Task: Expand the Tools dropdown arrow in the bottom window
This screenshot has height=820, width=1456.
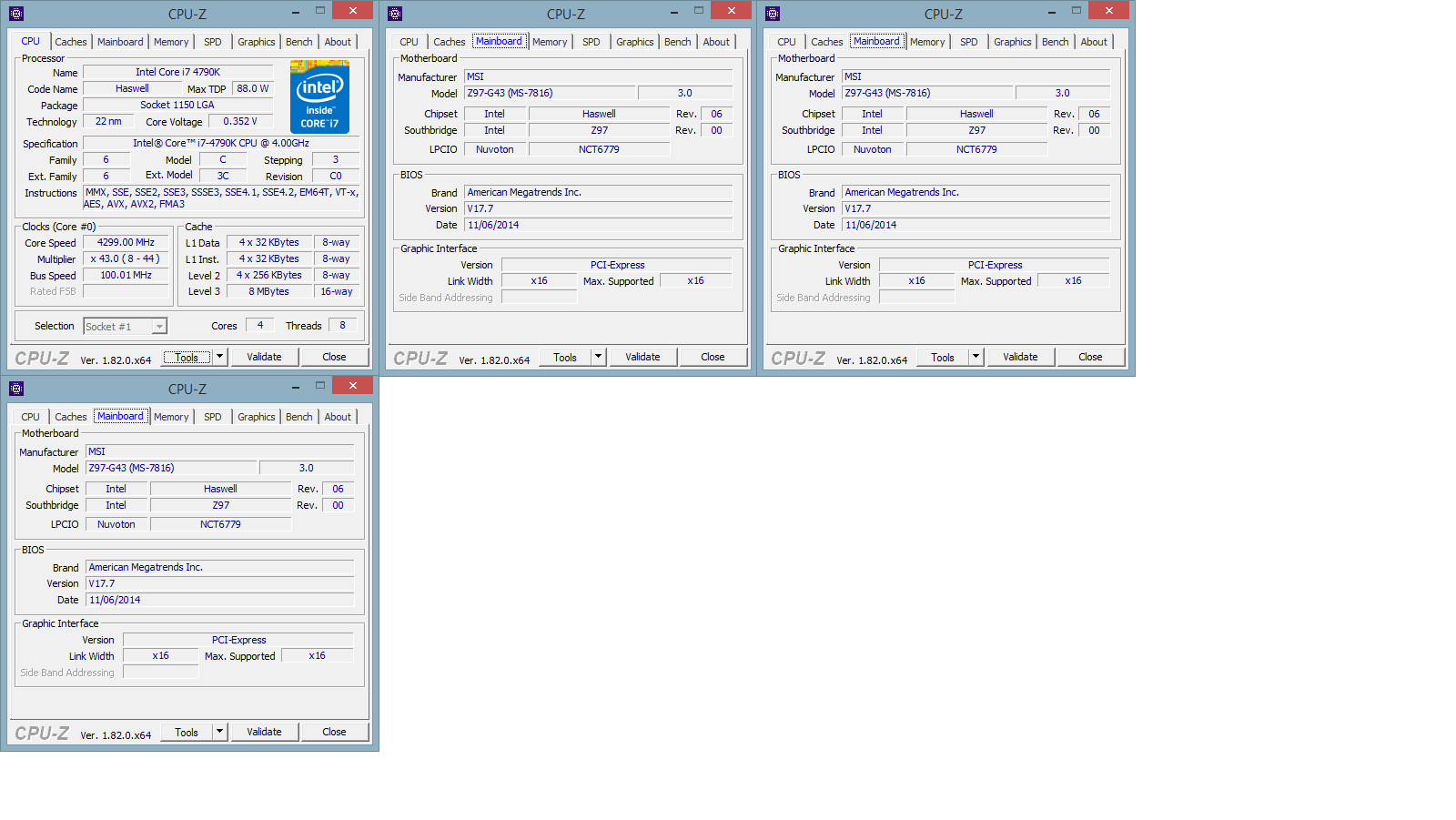Action: pos(219,732)
